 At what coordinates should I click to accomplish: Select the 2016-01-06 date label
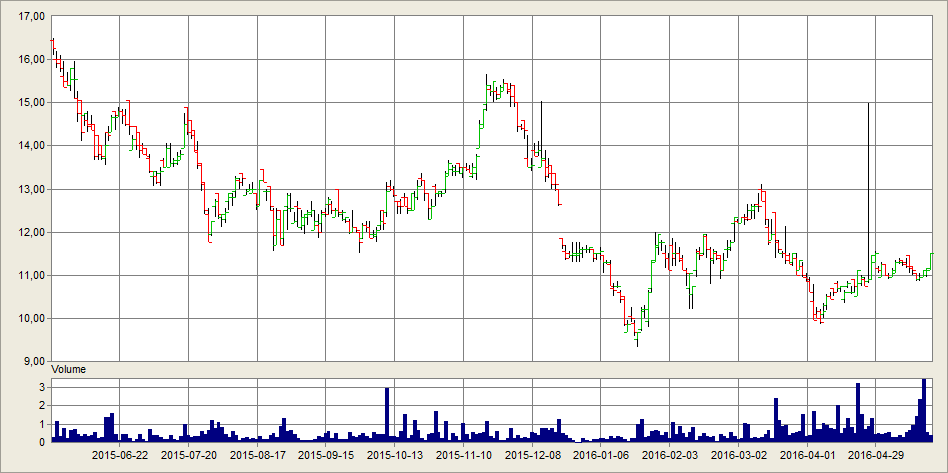pyautogui.click(x=601, y=454)
